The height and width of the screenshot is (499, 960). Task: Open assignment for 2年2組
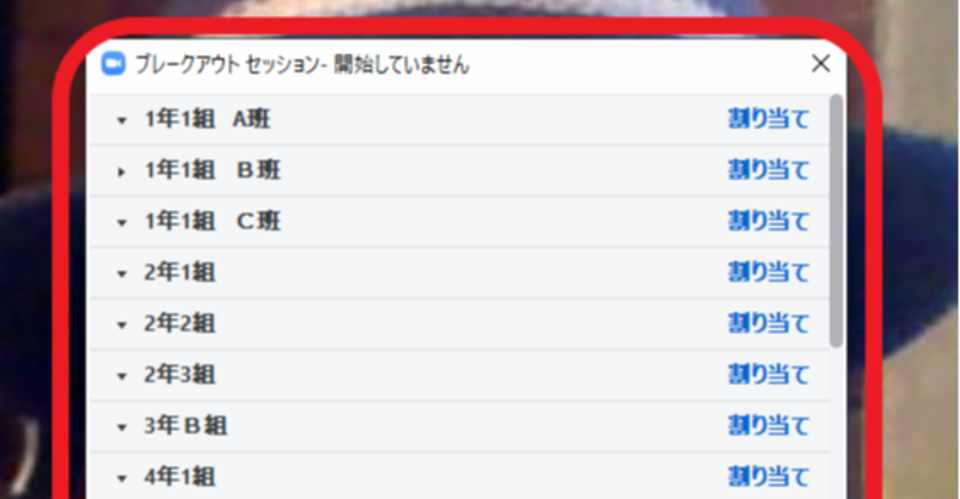click(768, 323)
